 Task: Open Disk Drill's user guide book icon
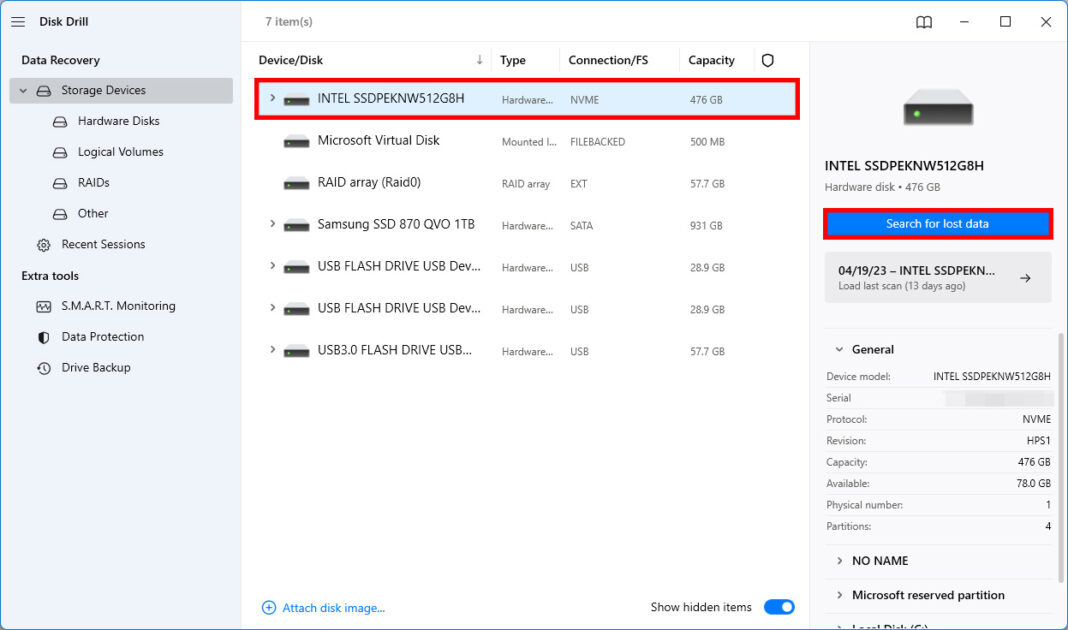(923, 21)
